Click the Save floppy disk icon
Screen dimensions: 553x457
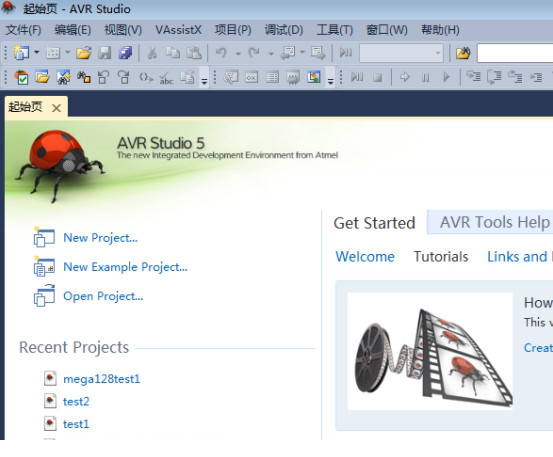click(x=105, y=53)
